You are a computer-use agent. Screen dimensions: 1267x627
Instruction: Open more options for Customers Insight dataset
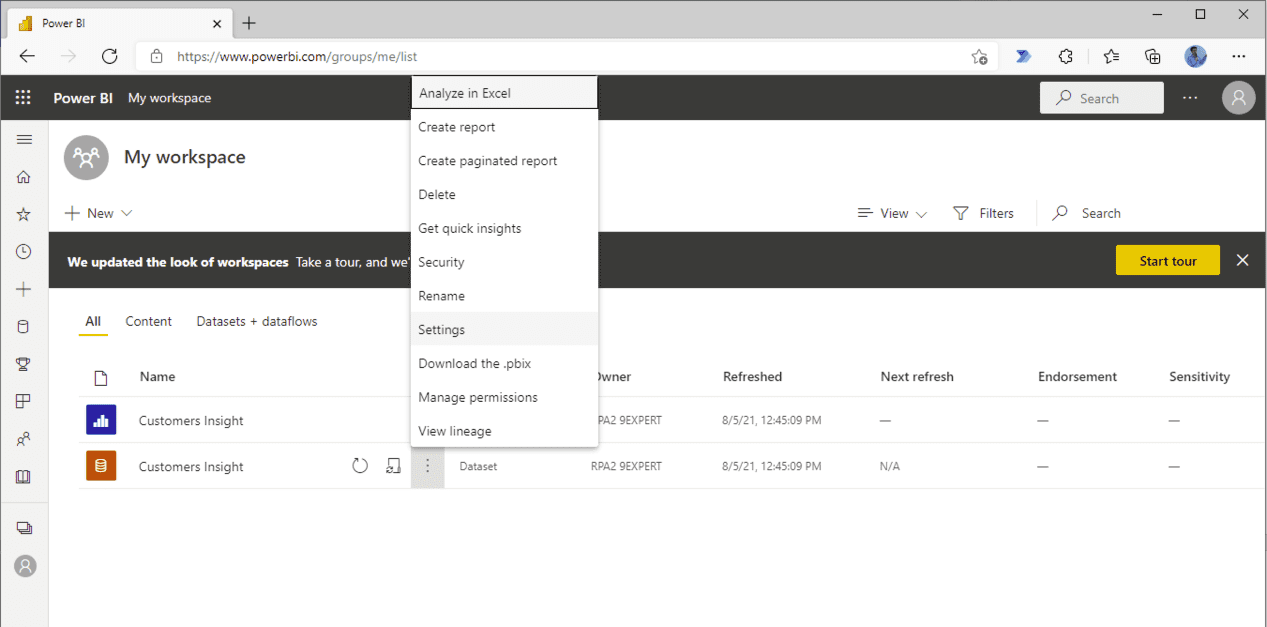[x=427, y=465]
